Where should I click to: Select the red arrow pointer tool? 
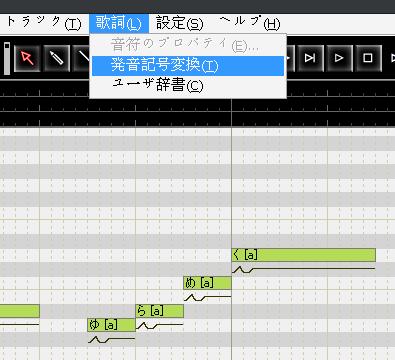click(x=27, y=58)
